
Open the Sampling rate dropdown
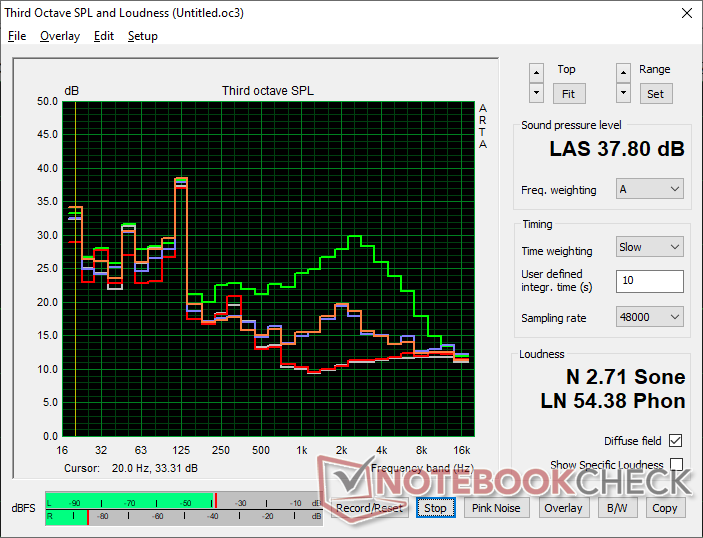pos(650,317)
